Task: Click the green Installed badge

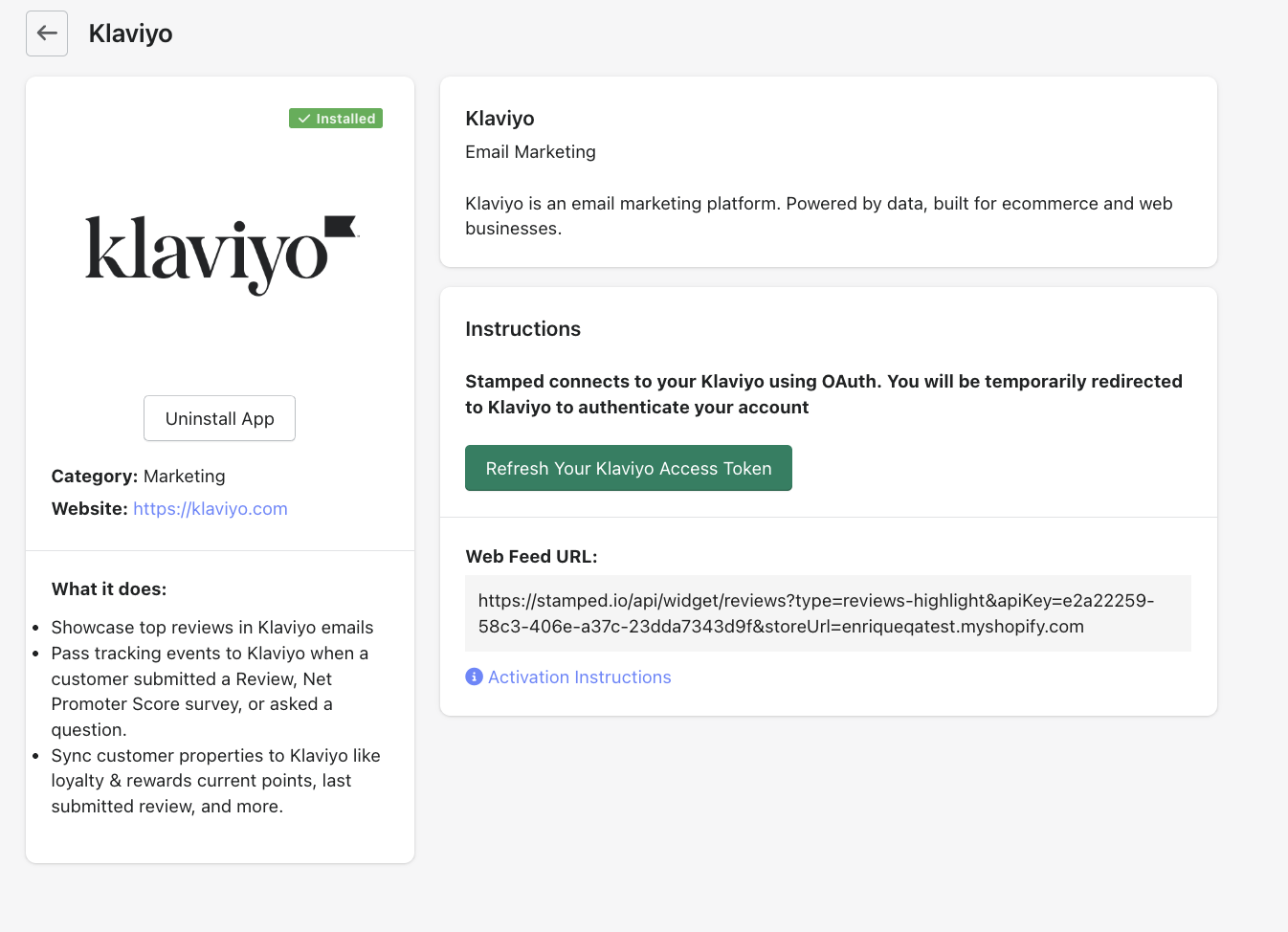Action: (336, 119)
